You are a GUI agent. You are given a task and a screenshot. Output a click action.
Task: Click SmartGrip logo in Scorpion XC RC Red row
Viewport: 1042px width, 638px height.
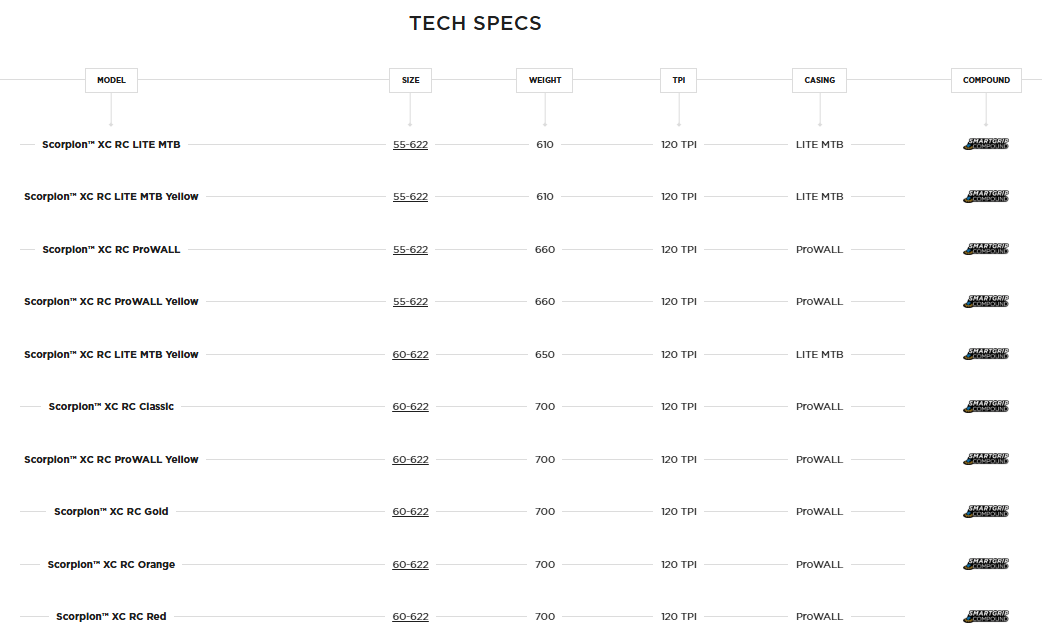point(986,617)
